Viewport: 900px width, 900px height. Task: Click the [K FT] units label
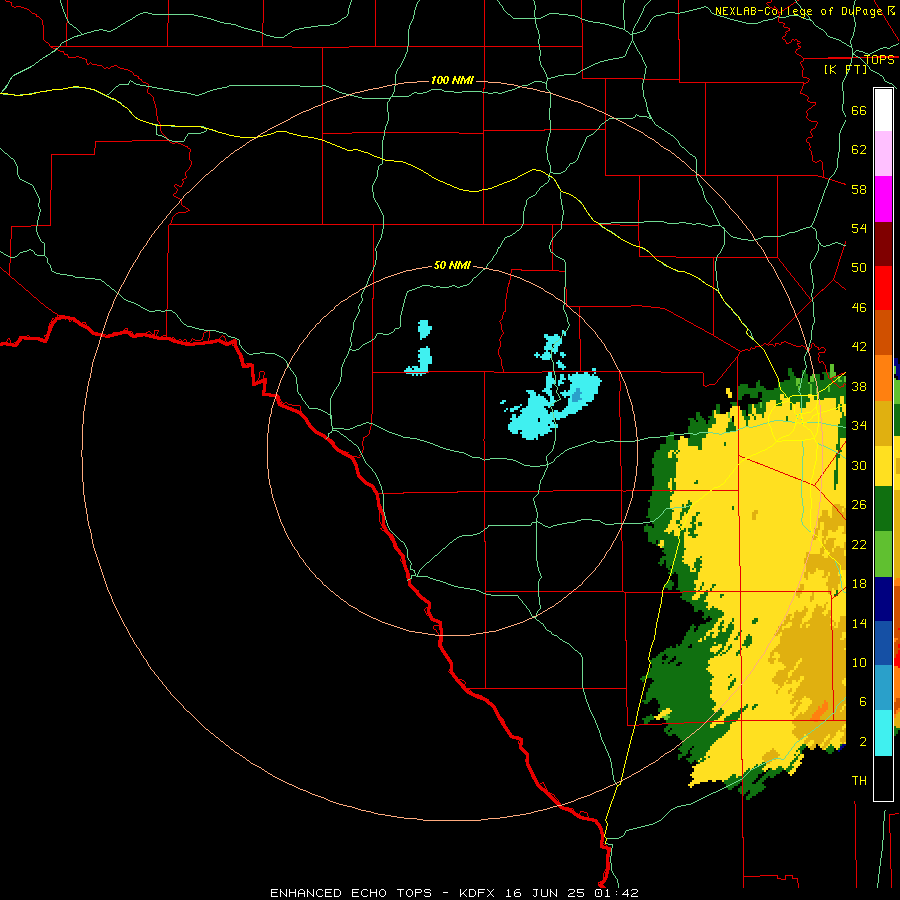coord(846,69)
